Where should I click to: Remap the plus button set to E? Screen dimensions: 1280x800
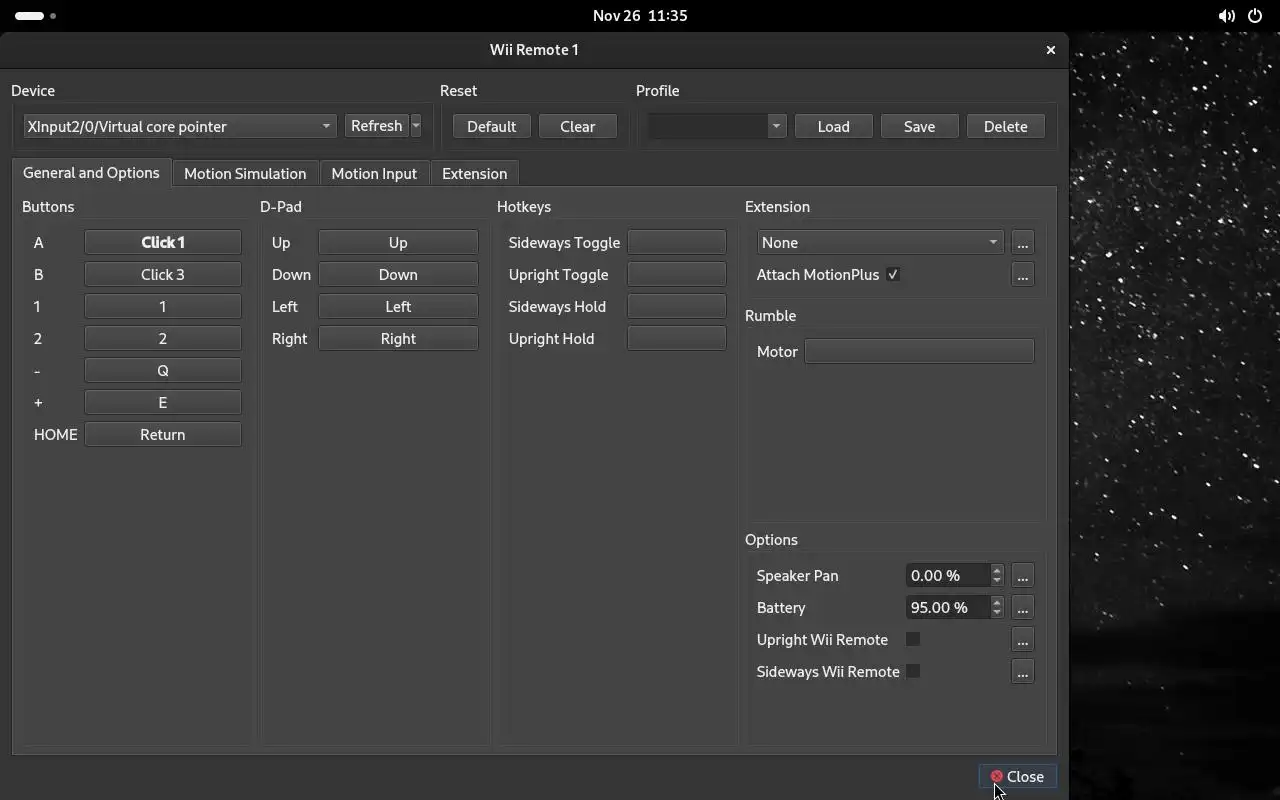pyautogui.click(x=163, y=402)
